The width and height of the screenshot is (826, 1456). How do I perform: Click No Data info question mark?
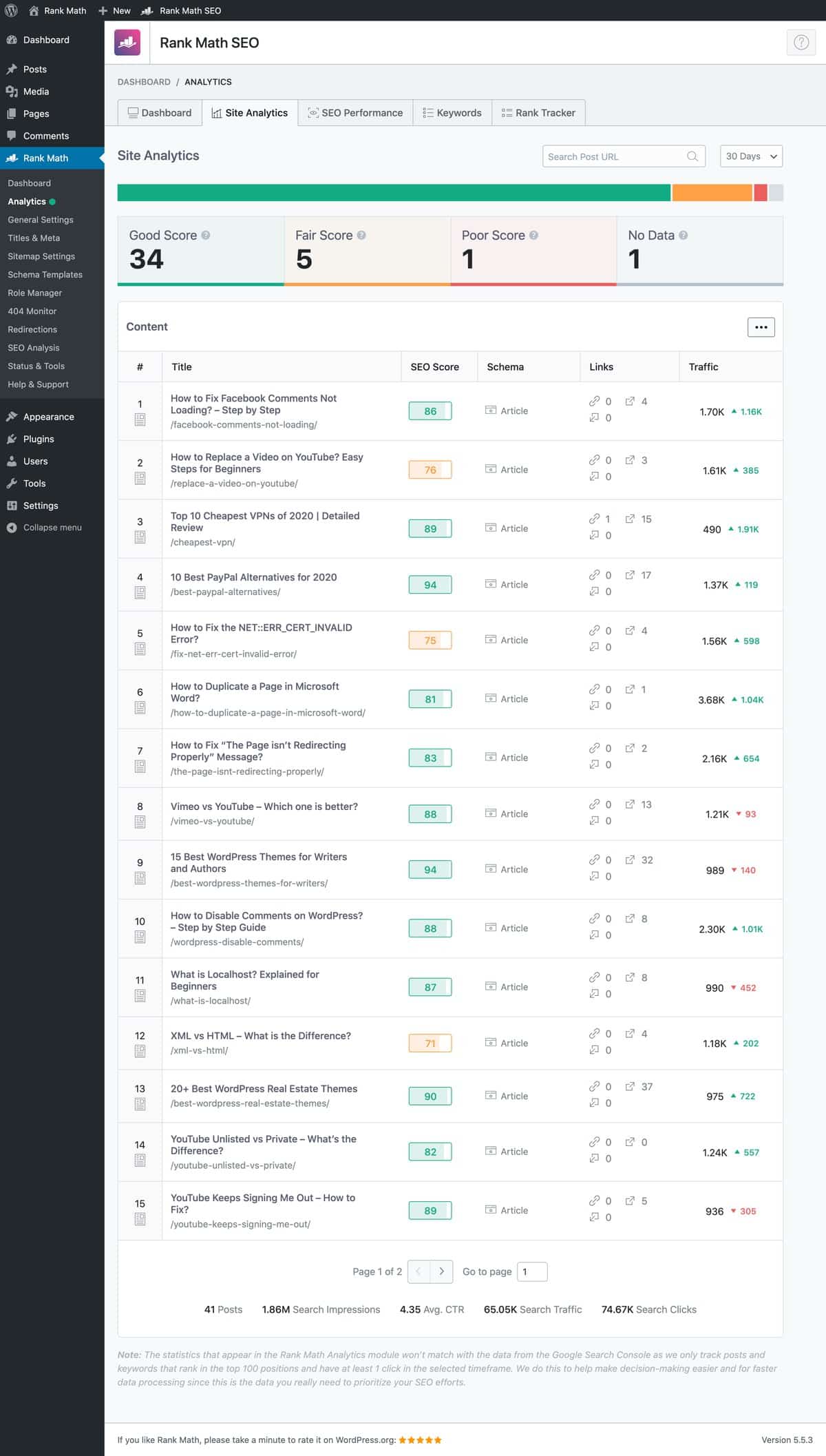pos(684,236)
